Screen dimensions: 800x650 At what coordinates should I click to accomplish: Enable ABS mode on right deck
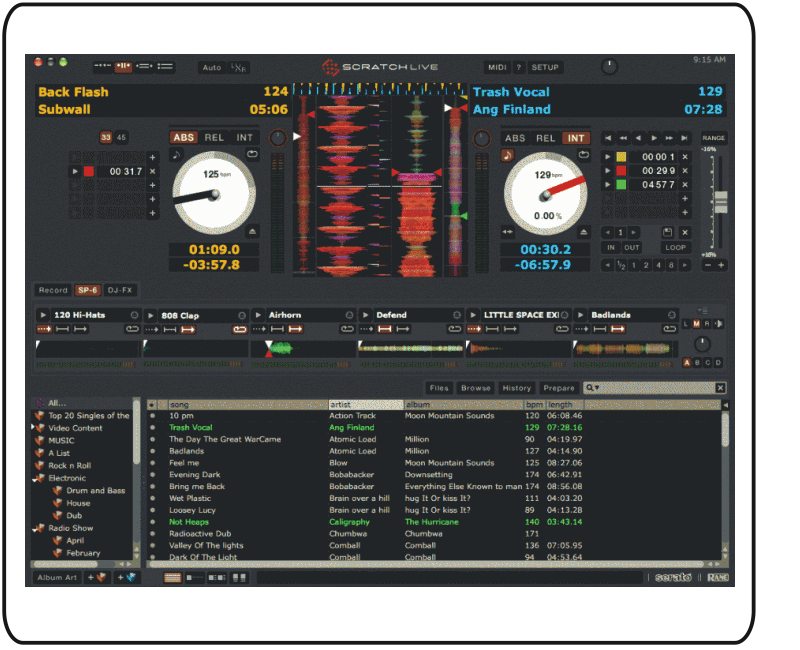515,138
